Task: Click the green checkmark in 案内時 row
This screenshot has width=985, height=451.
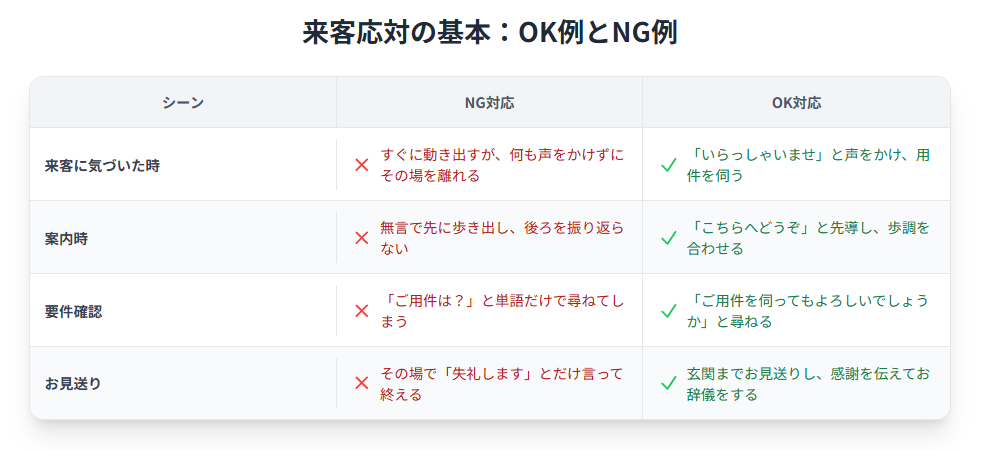Action: tap(668, 238)
